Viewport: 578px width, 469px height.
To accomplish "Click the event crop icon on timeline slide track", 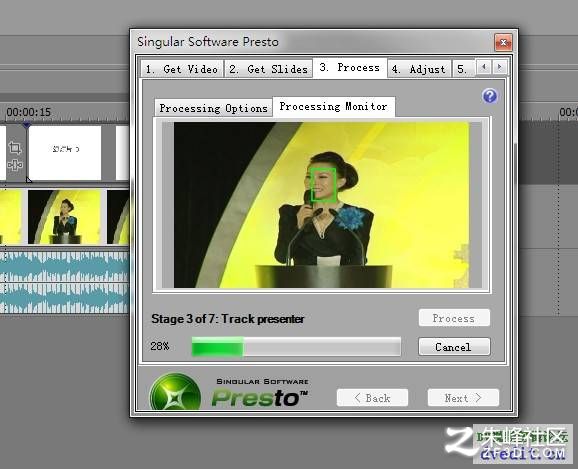I will click(x=15, y=147).
